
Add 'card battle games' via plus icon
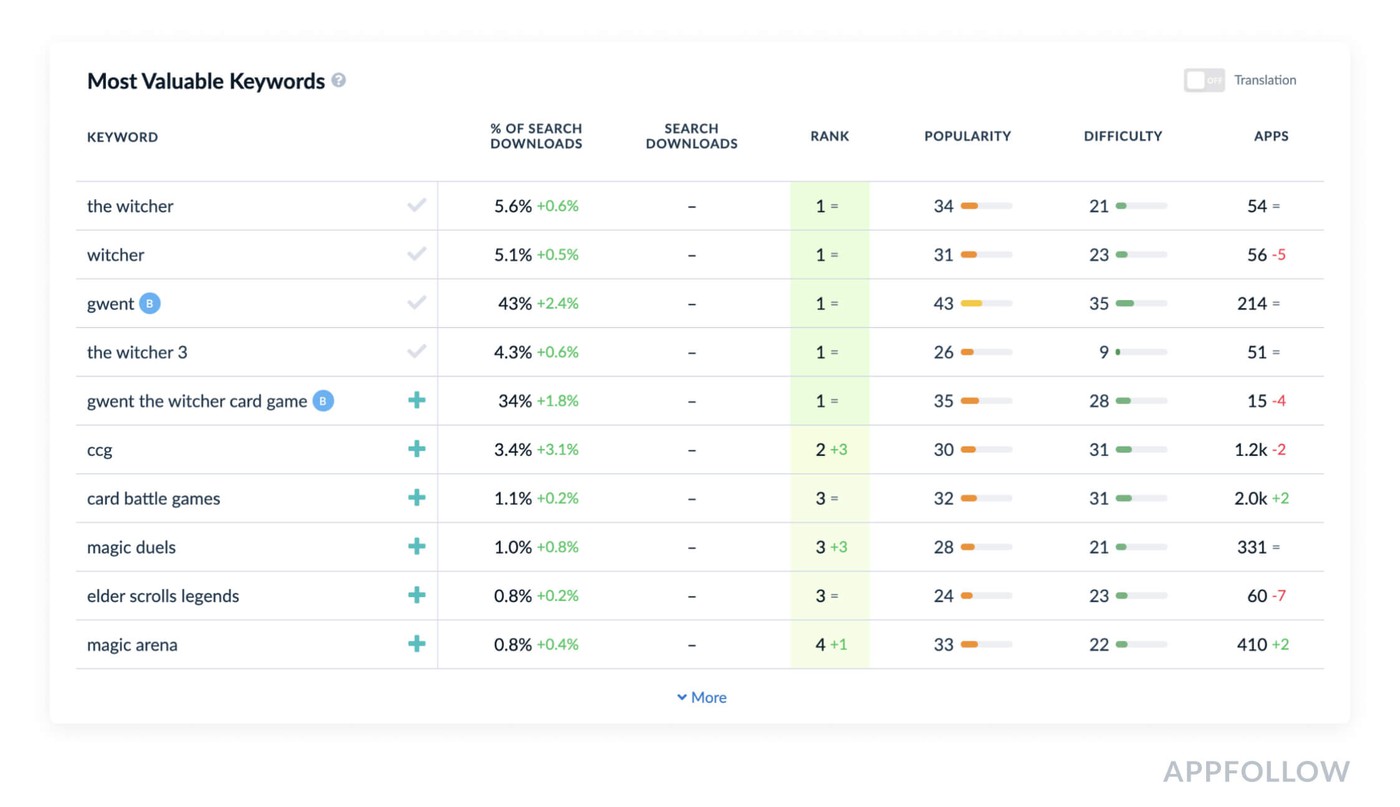tap(417, 498)
